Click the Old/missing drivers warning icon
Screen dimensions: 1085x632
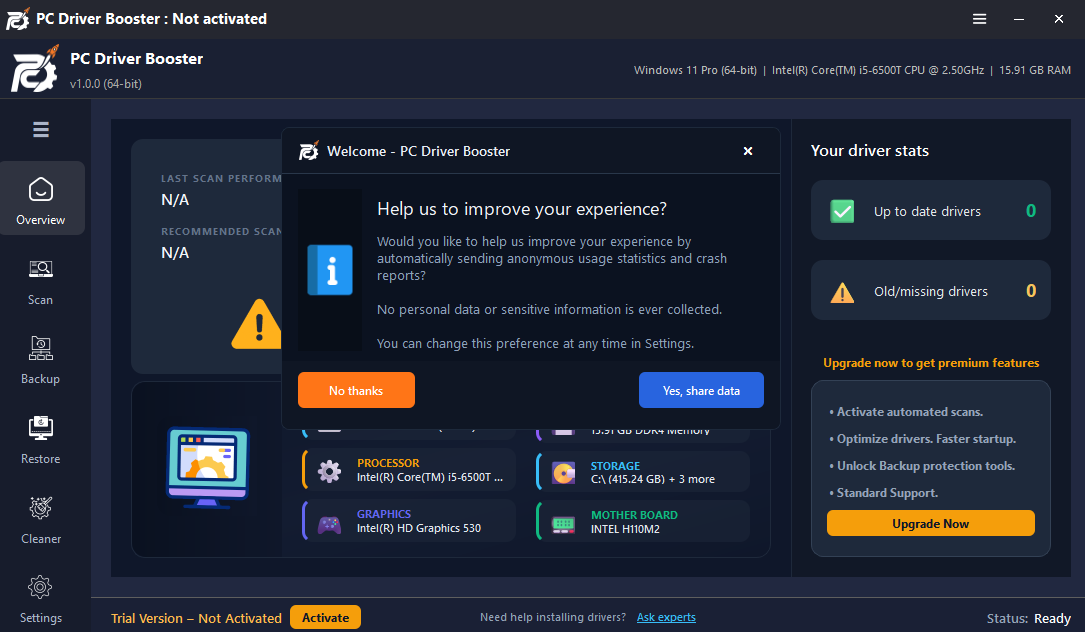pos(842,292)
